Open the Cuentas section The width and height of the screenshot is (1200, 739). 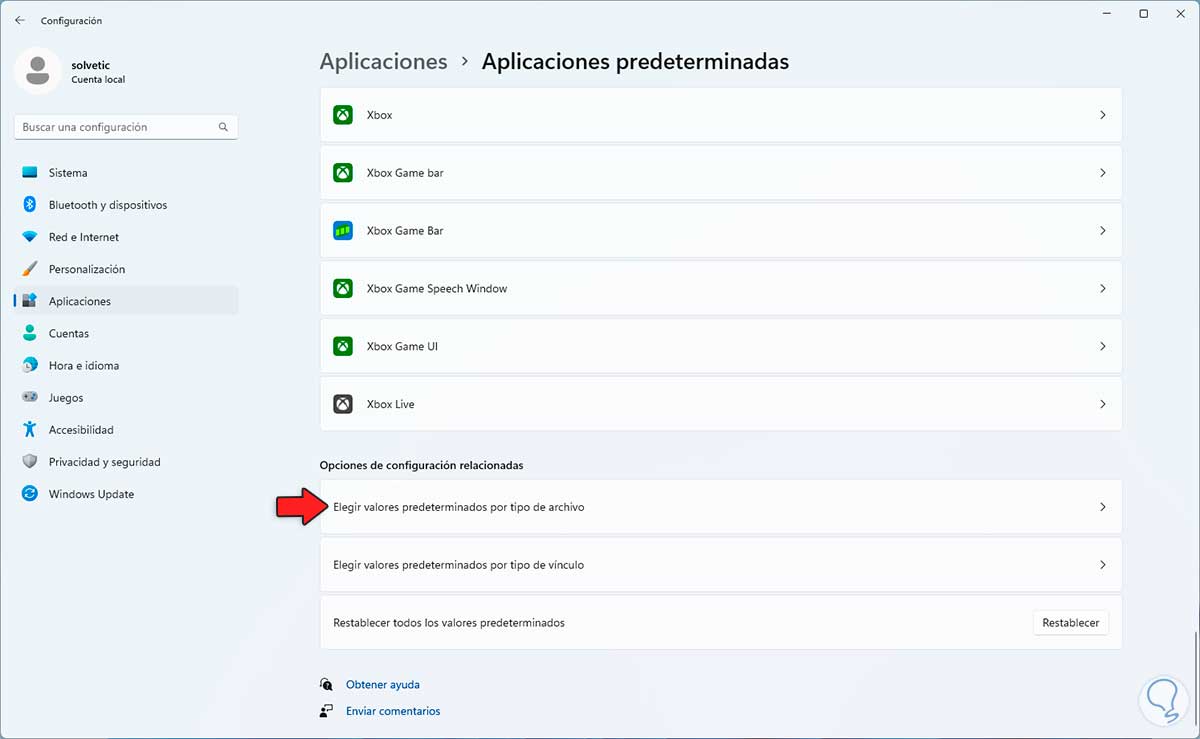[x=126, y=333]
